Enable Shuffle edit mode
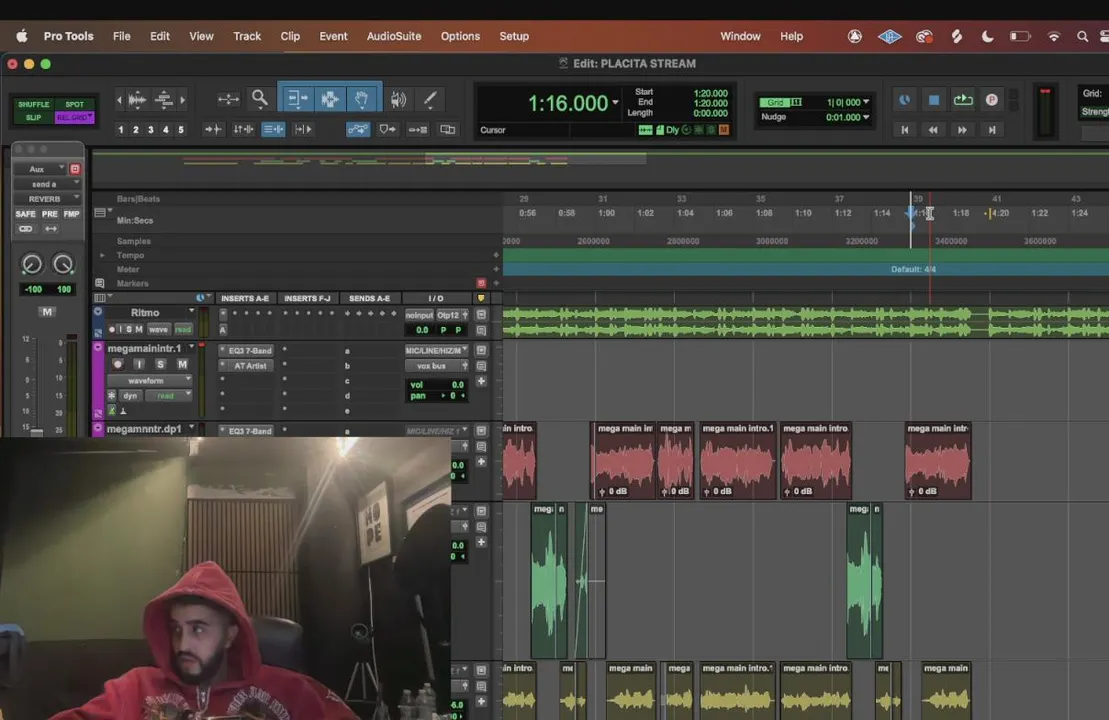 point(33,104)
